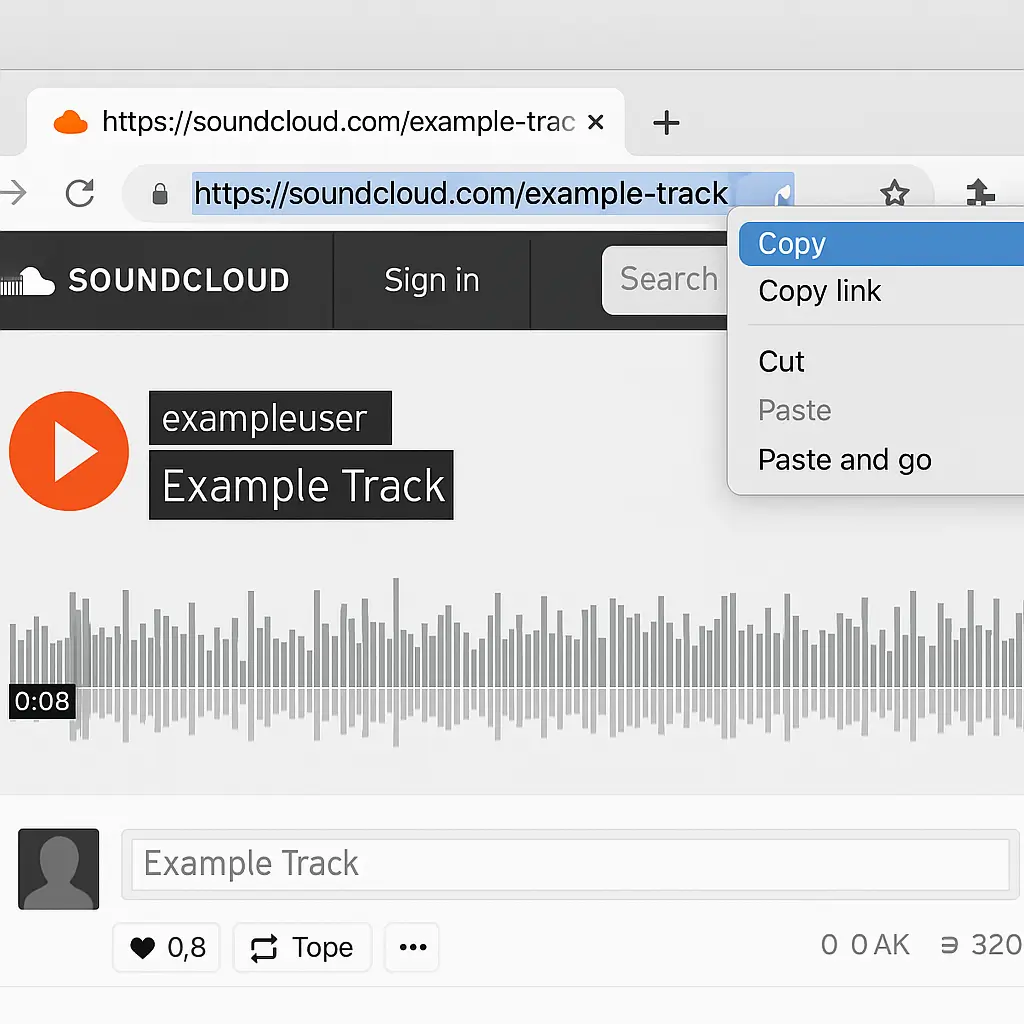Click the browser tab title

[338, 122]
